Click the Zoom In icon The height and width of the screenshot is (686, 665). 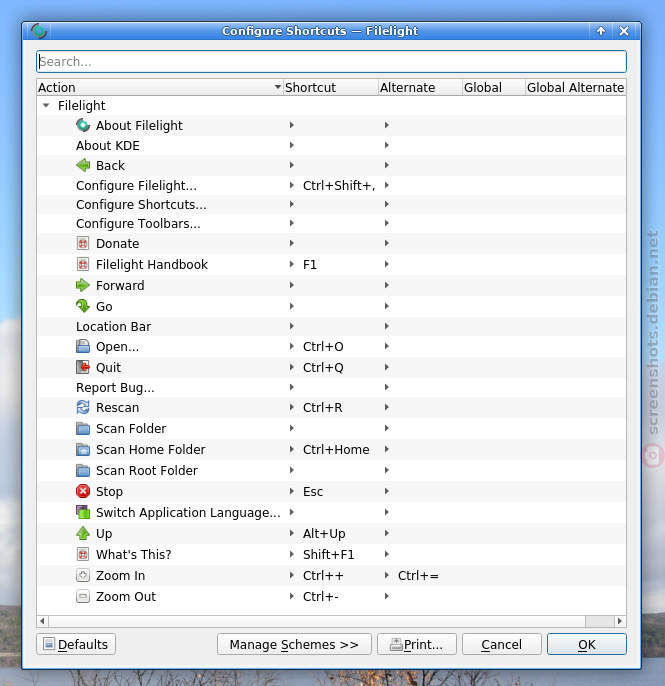(x=83, y=575)
